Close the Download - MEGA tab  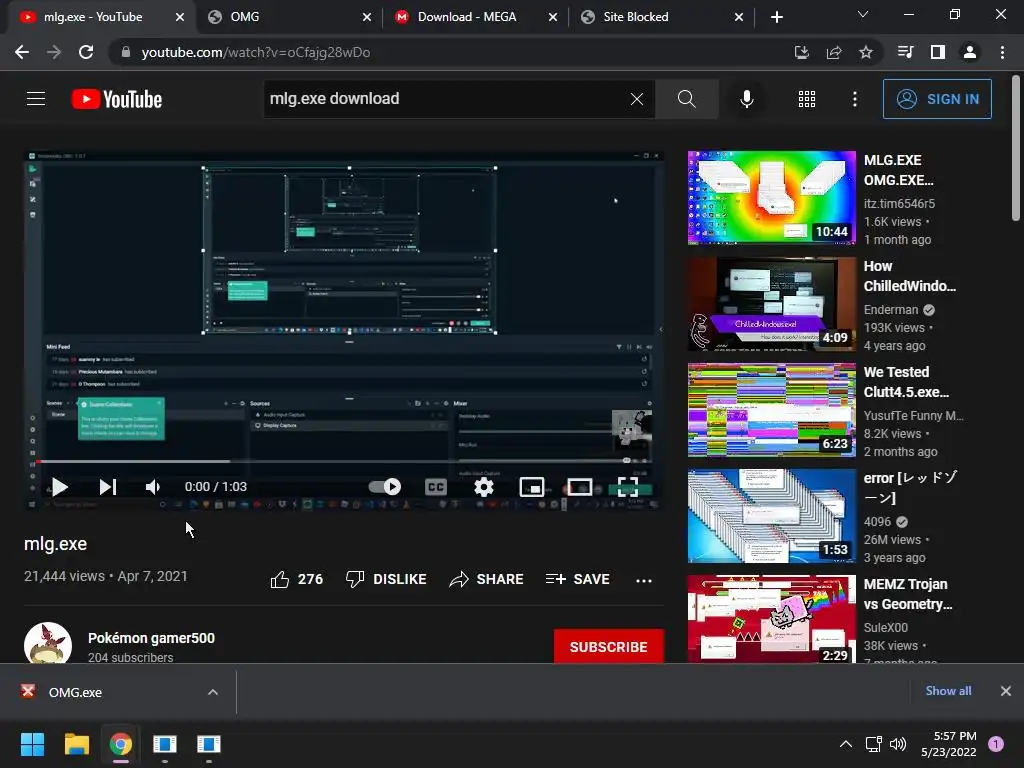tap(553, 18)
